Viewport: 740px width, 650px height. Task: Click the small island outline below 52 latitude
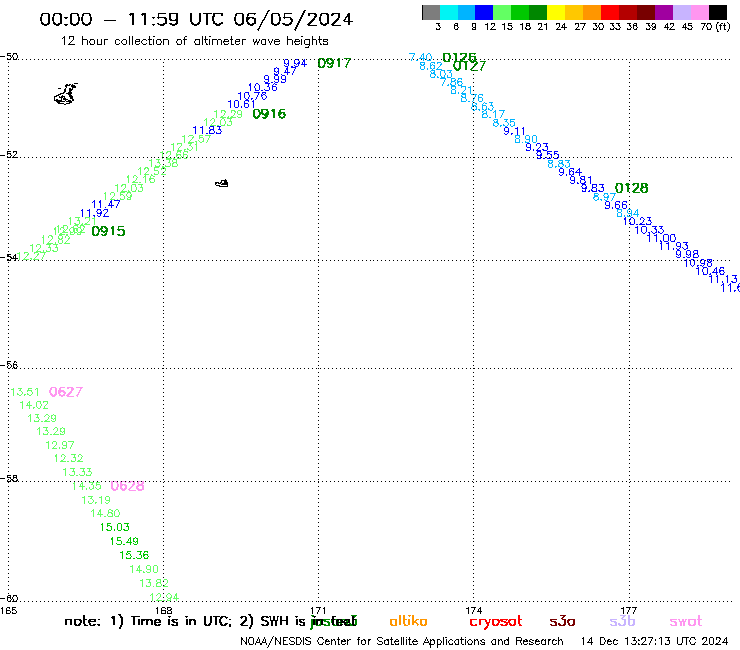click(222, 183)
